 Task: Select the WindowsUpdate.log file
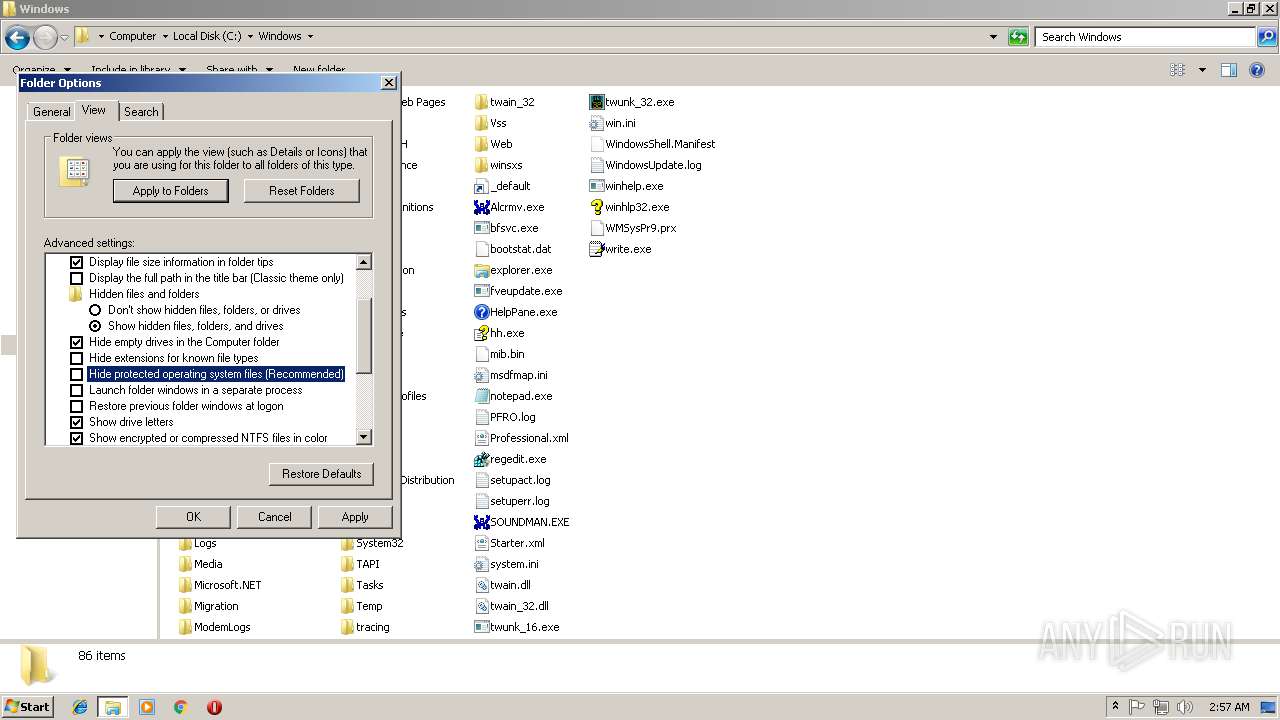click(645, 165)
